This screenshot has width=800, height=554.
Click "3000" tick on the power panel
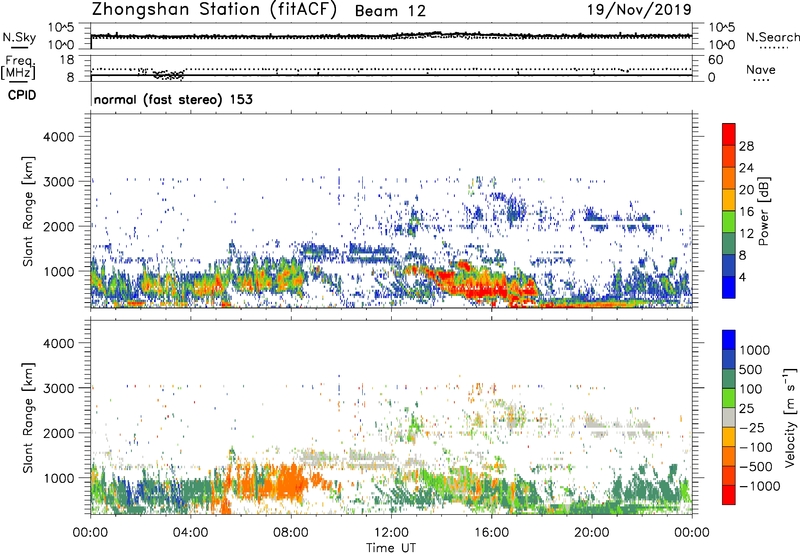58,182
